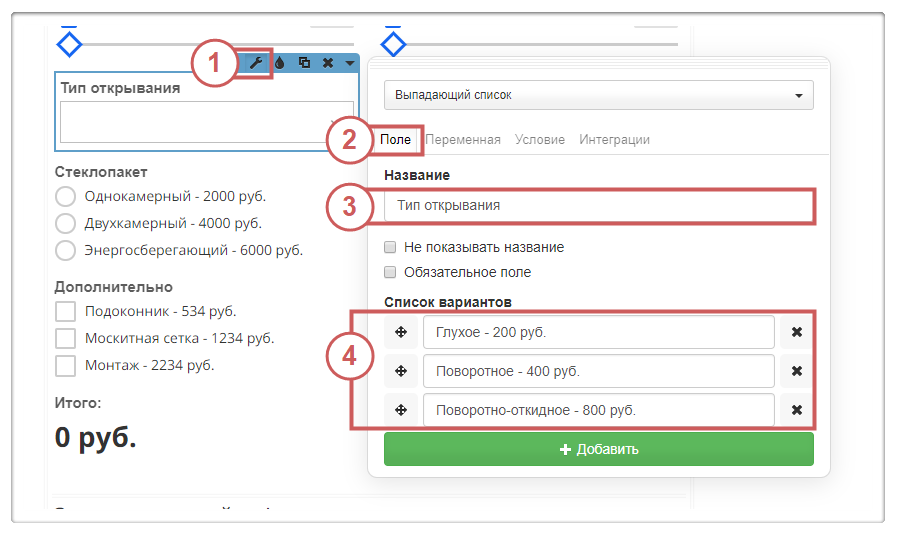Click the 'Название' text input field
This screenshot has height=534, width=898.
[x=598, y=205]
